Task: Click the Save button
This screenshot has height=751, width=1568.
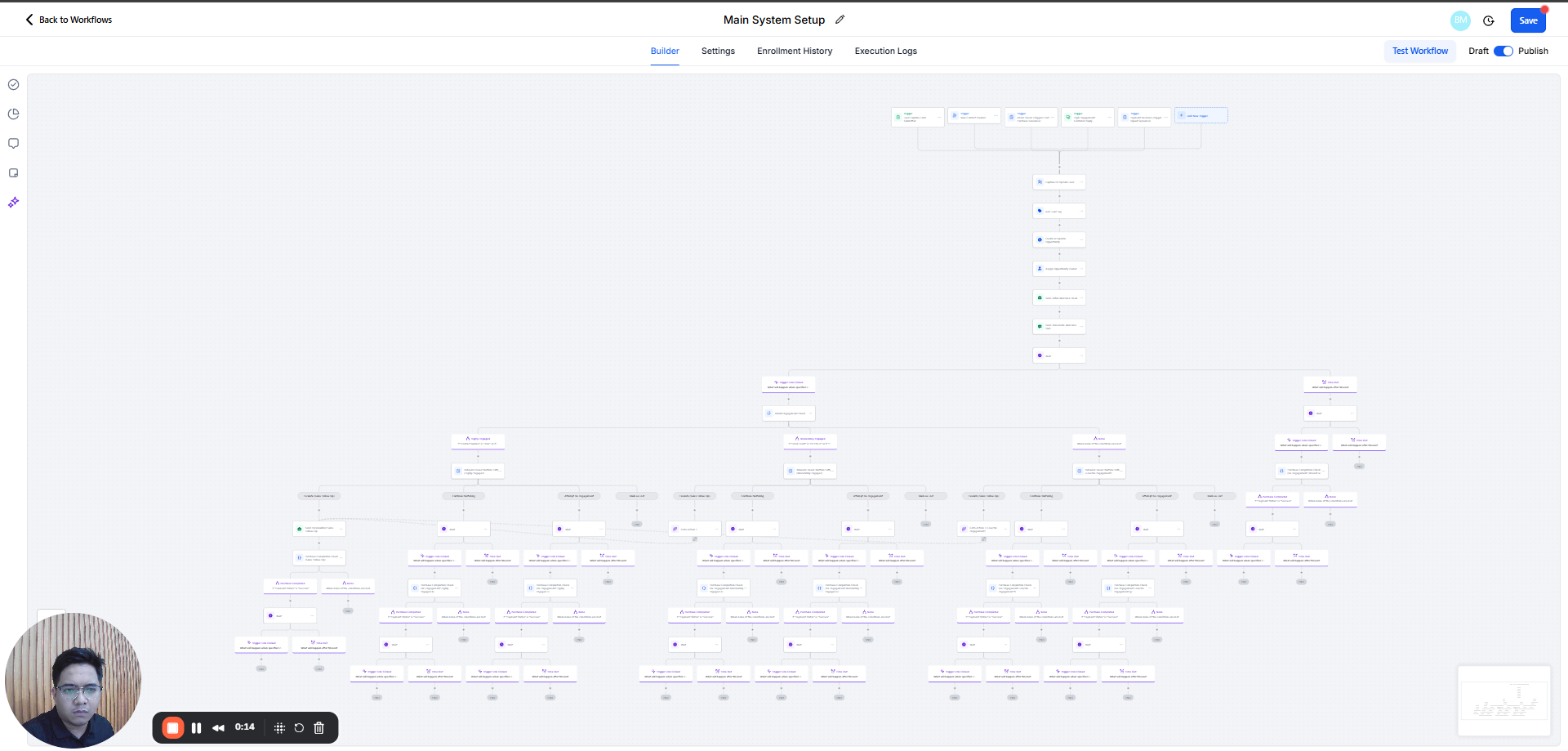Action: pos(1527,20)
